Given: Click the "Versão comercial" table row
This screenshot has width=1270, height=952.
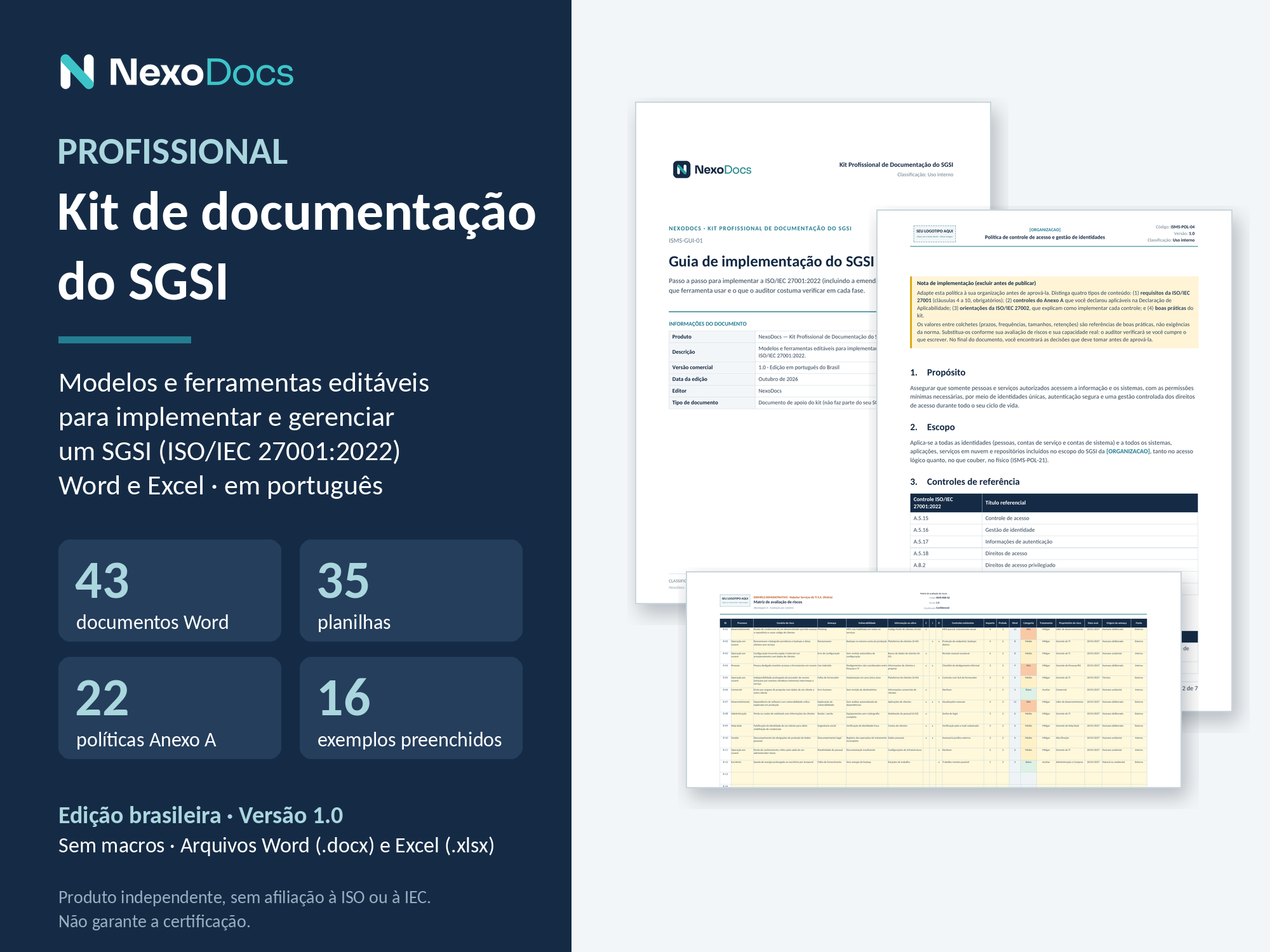Looking at the screenshot, I should [772, 367].
